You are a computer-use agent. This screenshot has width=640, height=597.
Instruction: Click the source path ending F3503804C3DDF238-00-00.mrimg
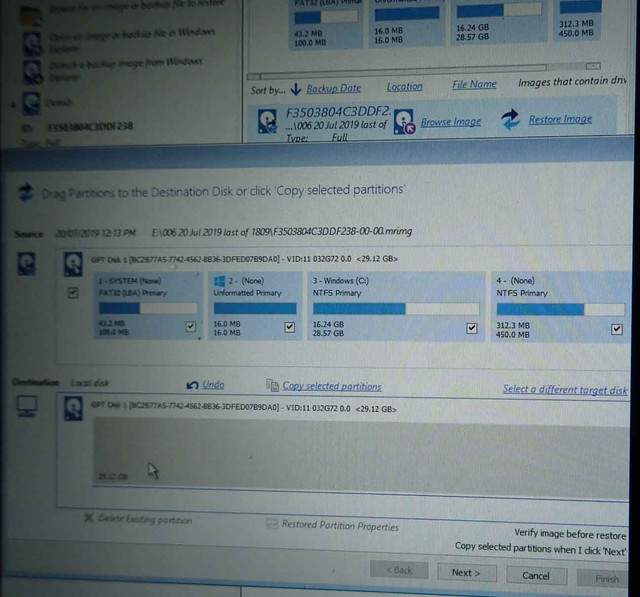[281, 232]
